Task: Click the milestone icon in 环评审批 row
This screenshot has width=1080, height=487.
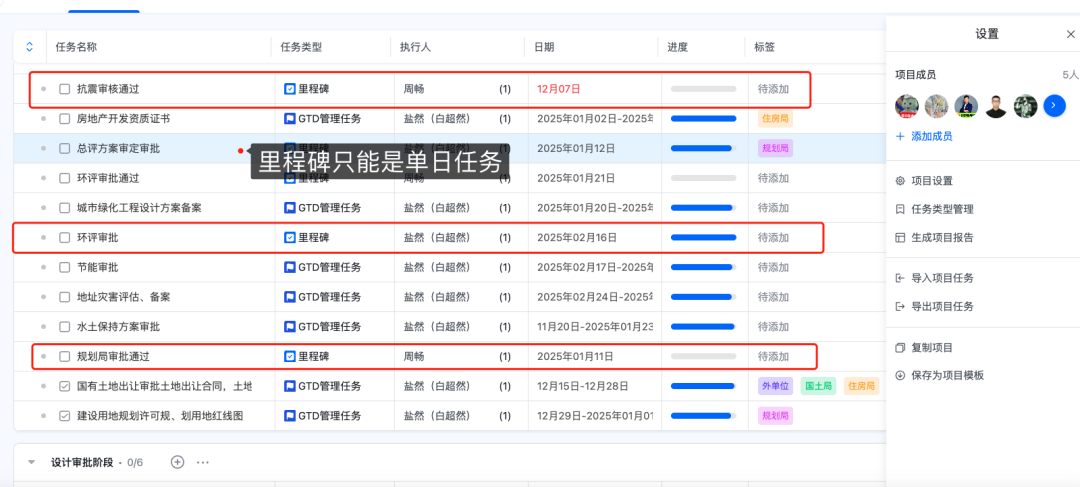Action: [290, 238]
